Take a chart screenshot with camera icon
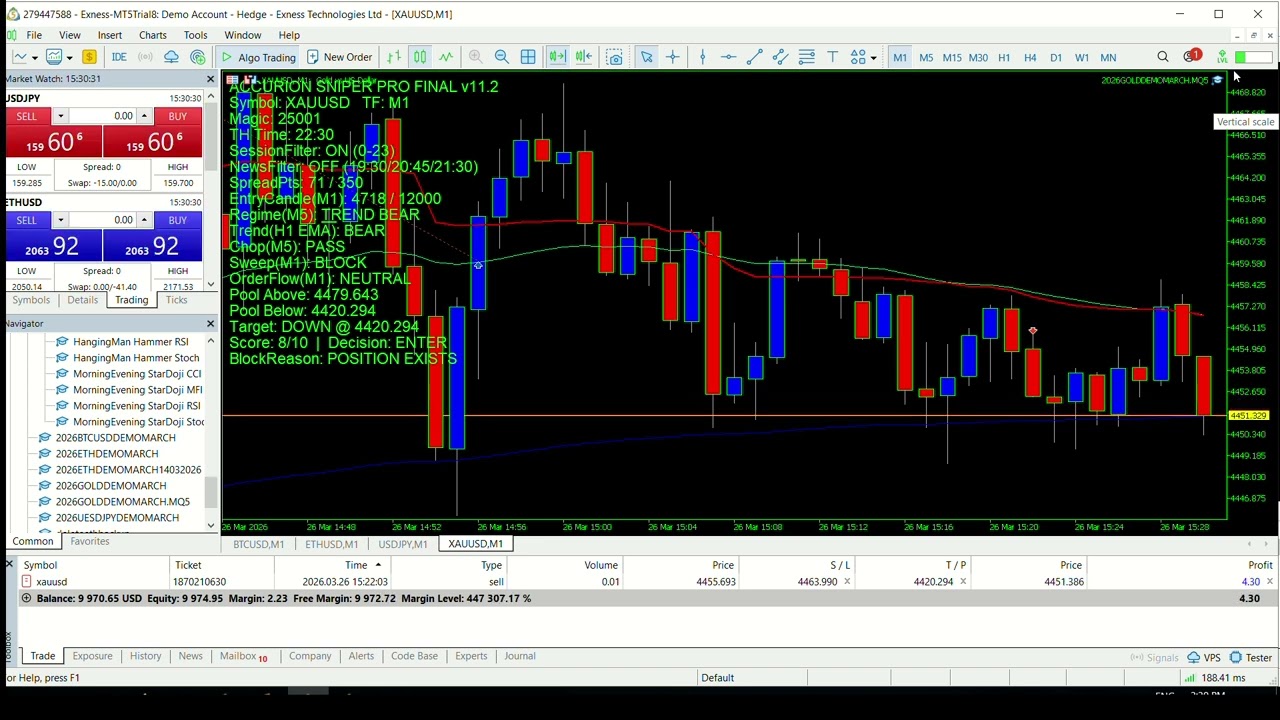This screenshot has height=720, width=1280. coord(615,57)
